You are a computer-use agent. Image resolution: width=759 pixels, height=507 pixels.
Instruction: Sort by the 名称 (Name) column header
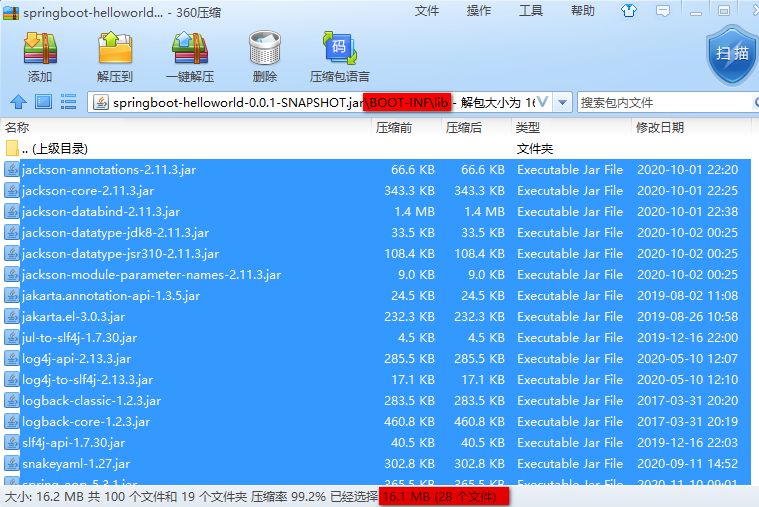pos(186,127)
